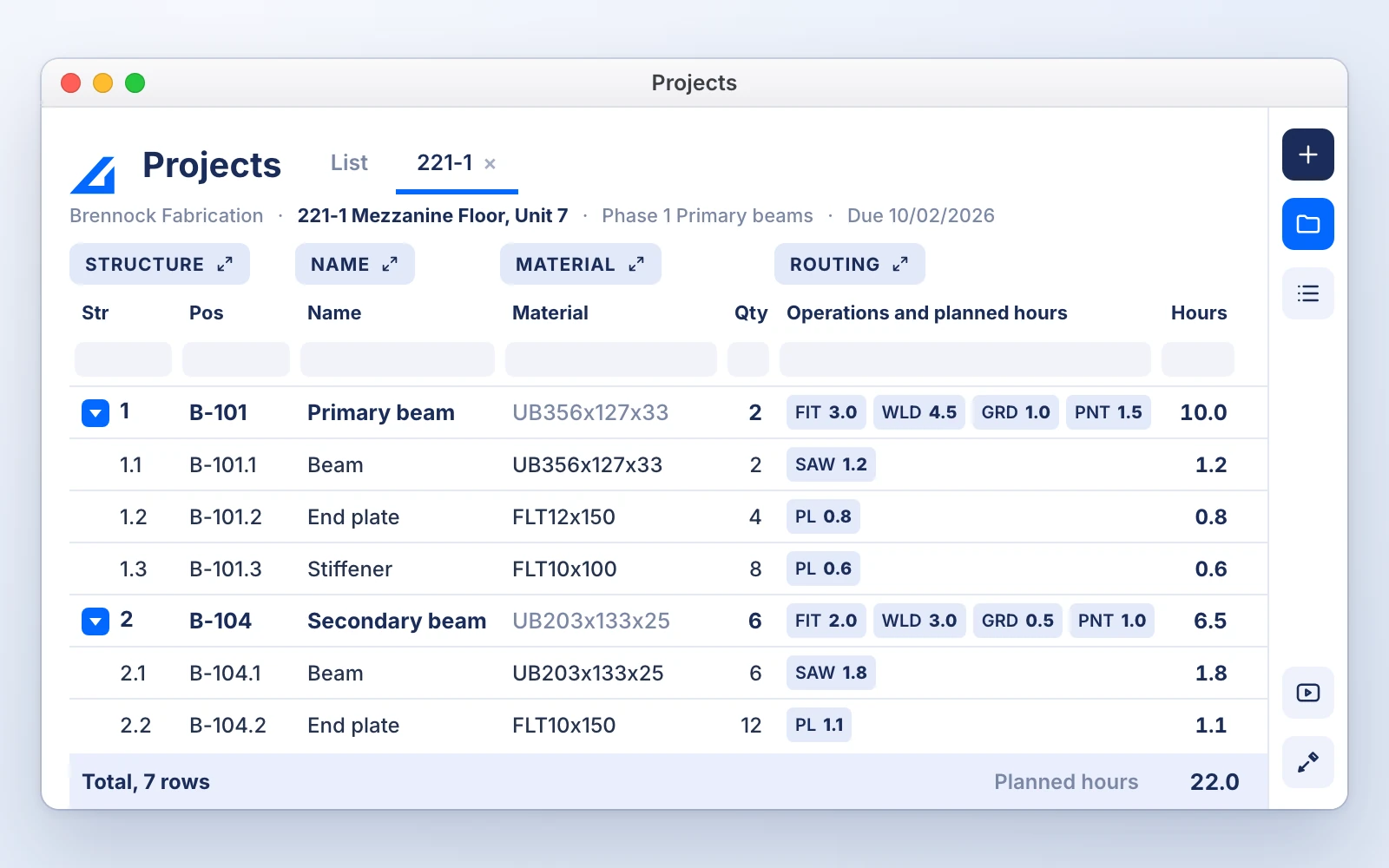Viewport: 1389px width, 868px height.
Task: Click the Brennock Fabrication breadcrumb
Action: coord(167,215)
